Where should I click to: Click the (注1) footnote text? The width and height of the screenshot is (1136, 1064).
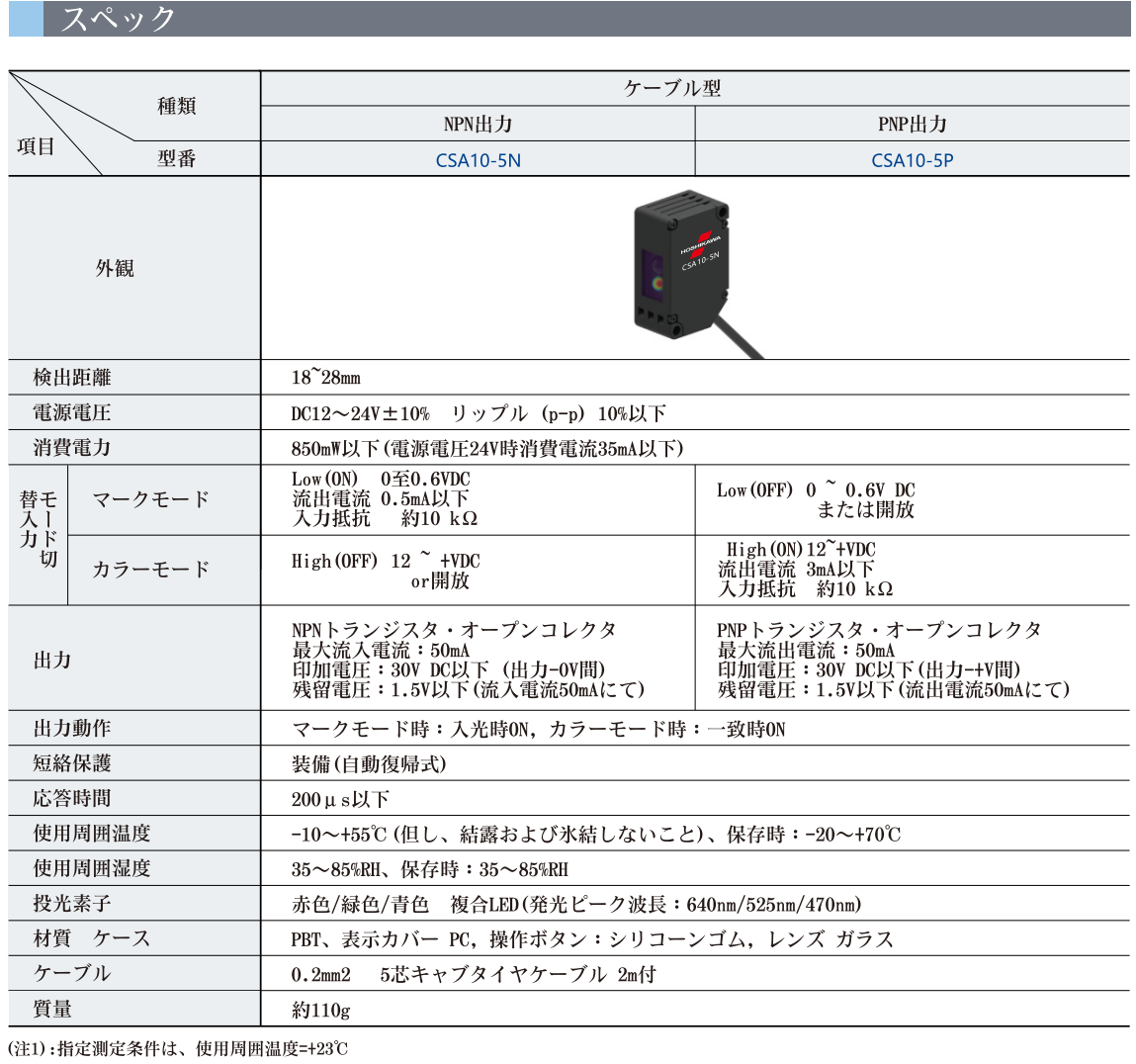[x=178, y=1049]
